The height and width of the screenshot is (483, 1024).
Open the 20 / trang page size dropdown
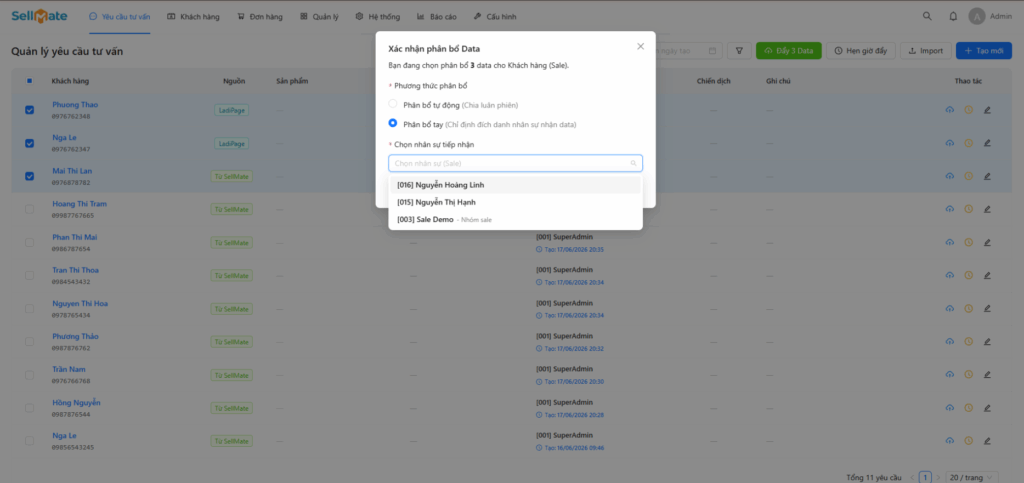tap(971, 477)
